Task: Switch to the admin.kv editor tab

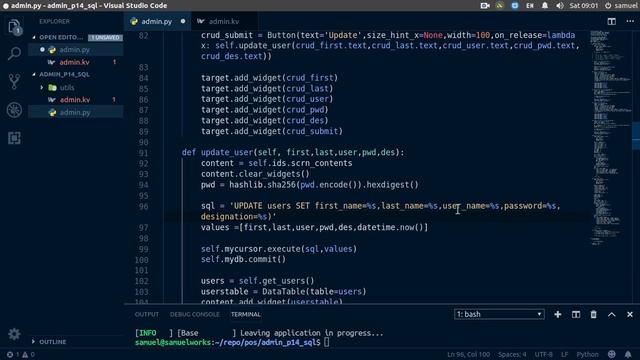Action: coord(223,21)
